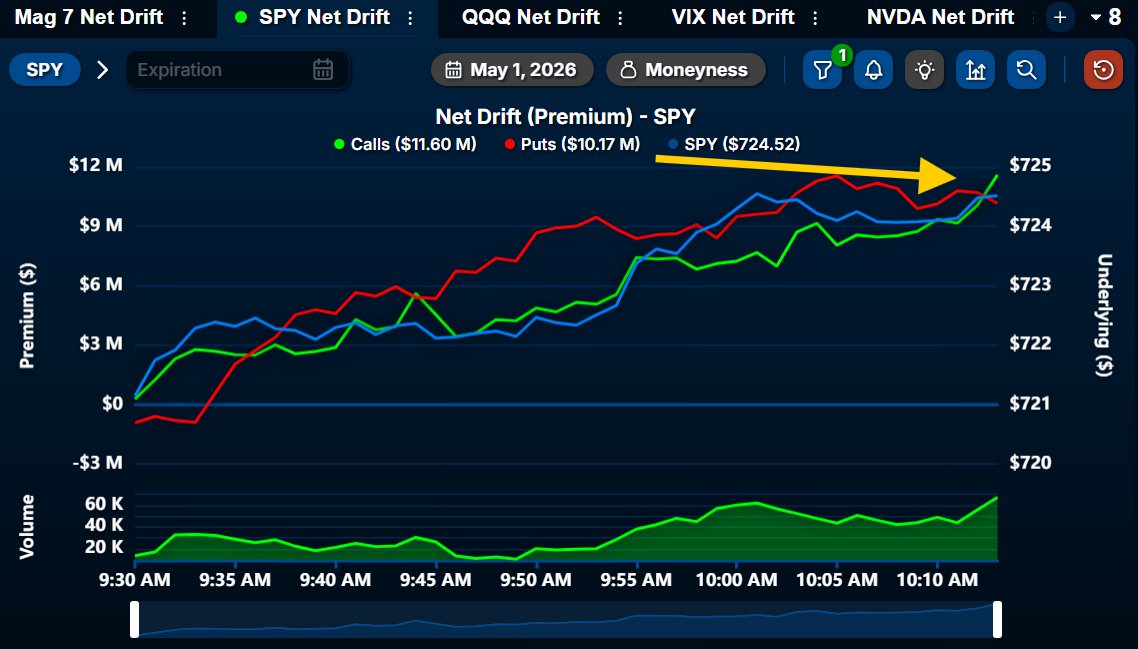Image resolution: width=1138 pixels, height=649 pixels.
Task: Open SPY Net Drift tab options menu
Action: click(x=411, y=18)
